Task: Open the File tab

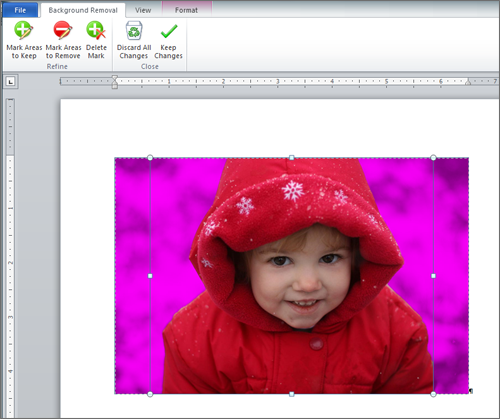Action: tap(20, 10)
